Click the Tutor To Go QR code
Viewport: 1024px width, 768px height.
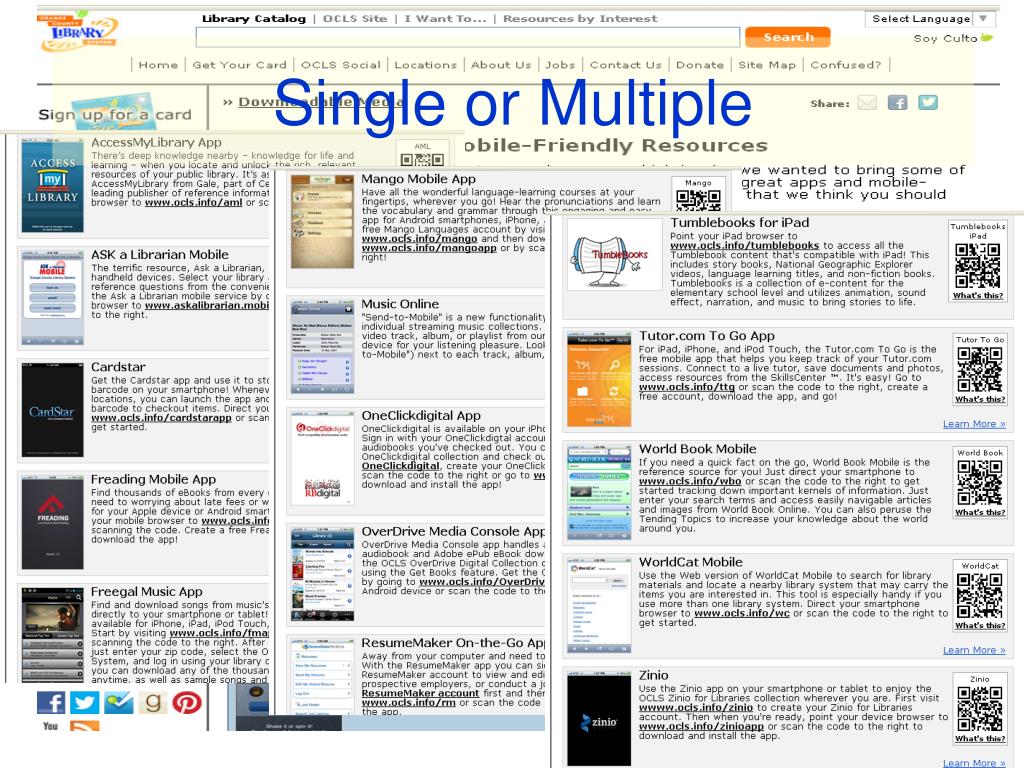pyautogui.click(x=980, y=370)
